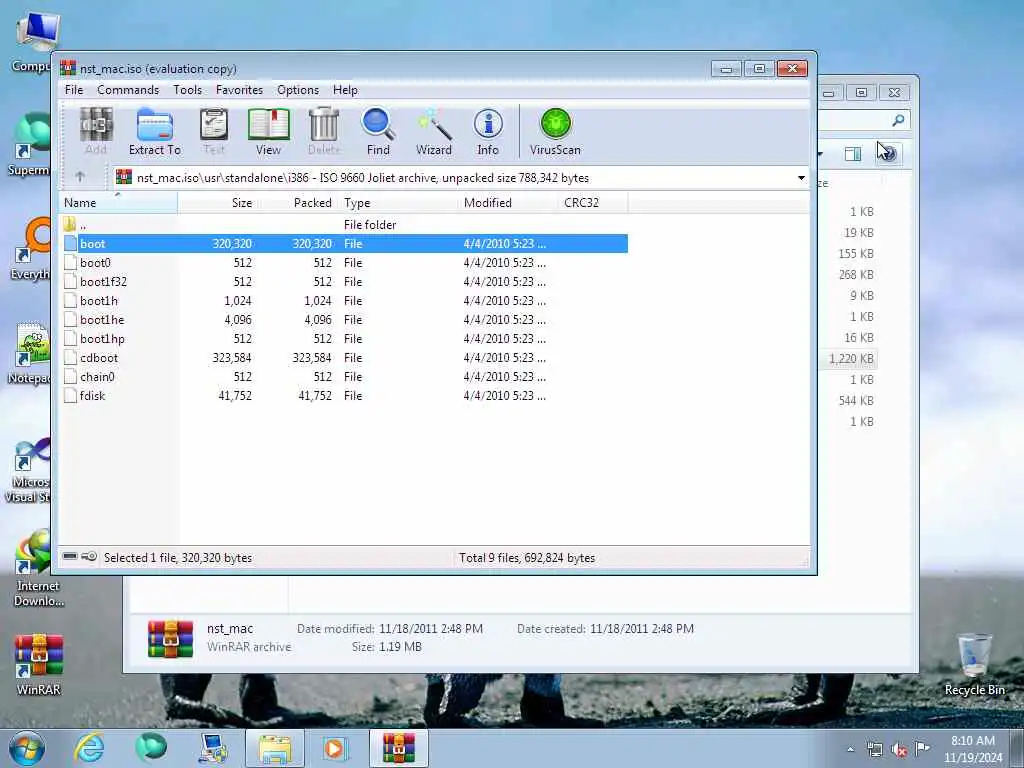Screen dimensions: 1024x768
Task: Show archive Info via toolbar icon
Action: pos(488,131)
